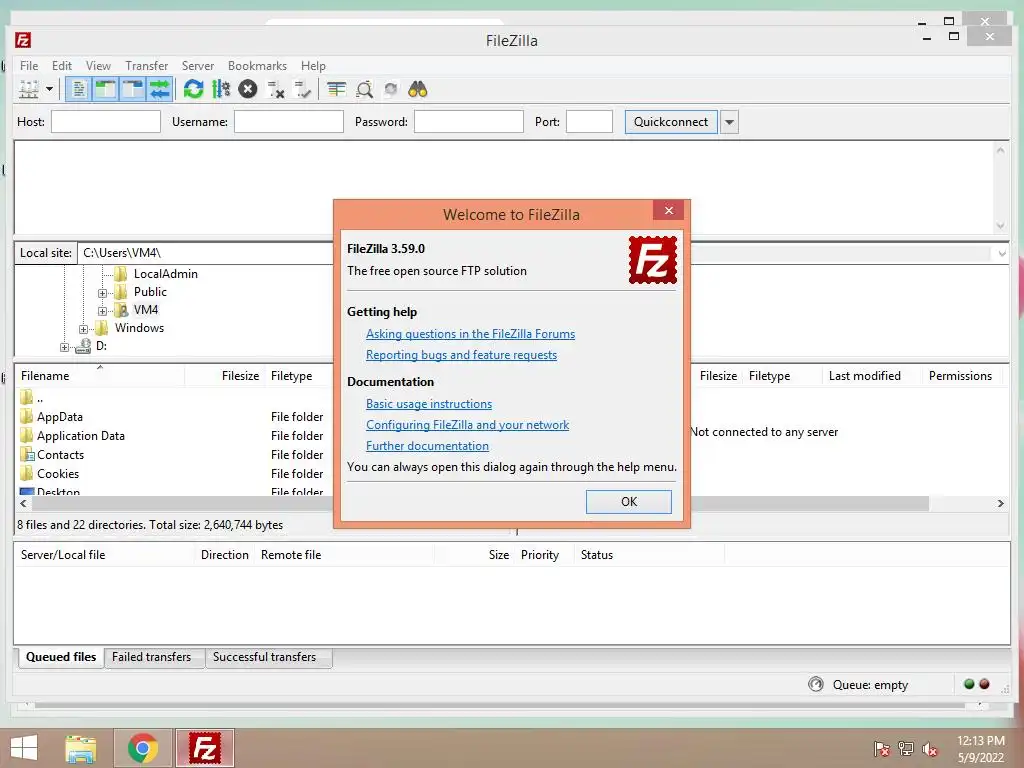Switch to Queued files tab
This screenshot has width=1024, height=768.
pyautogui.click(x=61, y=657)
